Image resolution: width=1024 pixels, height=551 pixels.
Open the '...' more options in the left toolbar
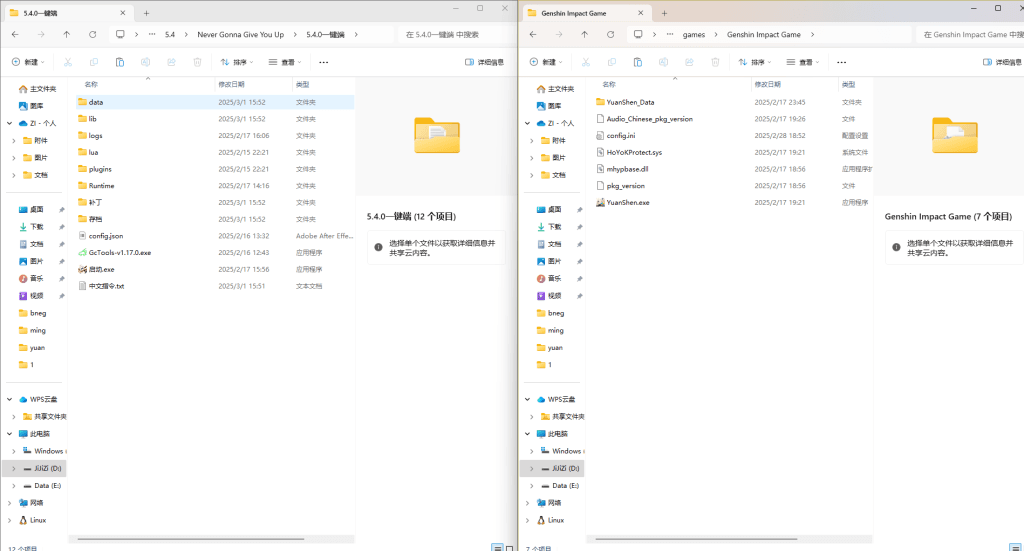pos(321,62)
